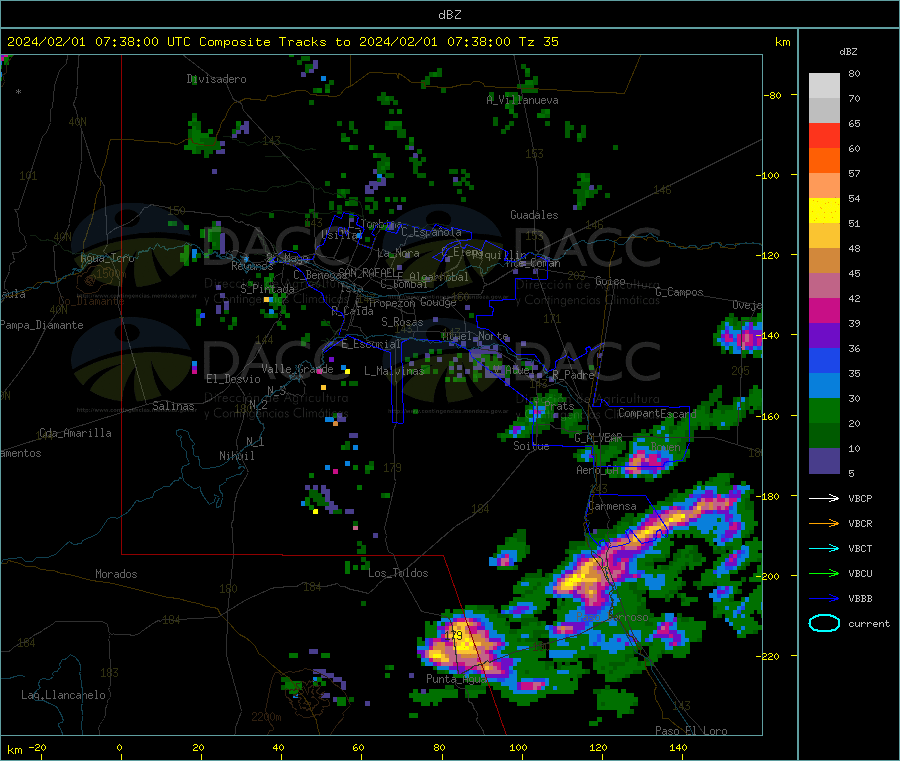Click the yellow 54 dBZ color swatch
The image size is (900, 761).
tap(824, 211)
